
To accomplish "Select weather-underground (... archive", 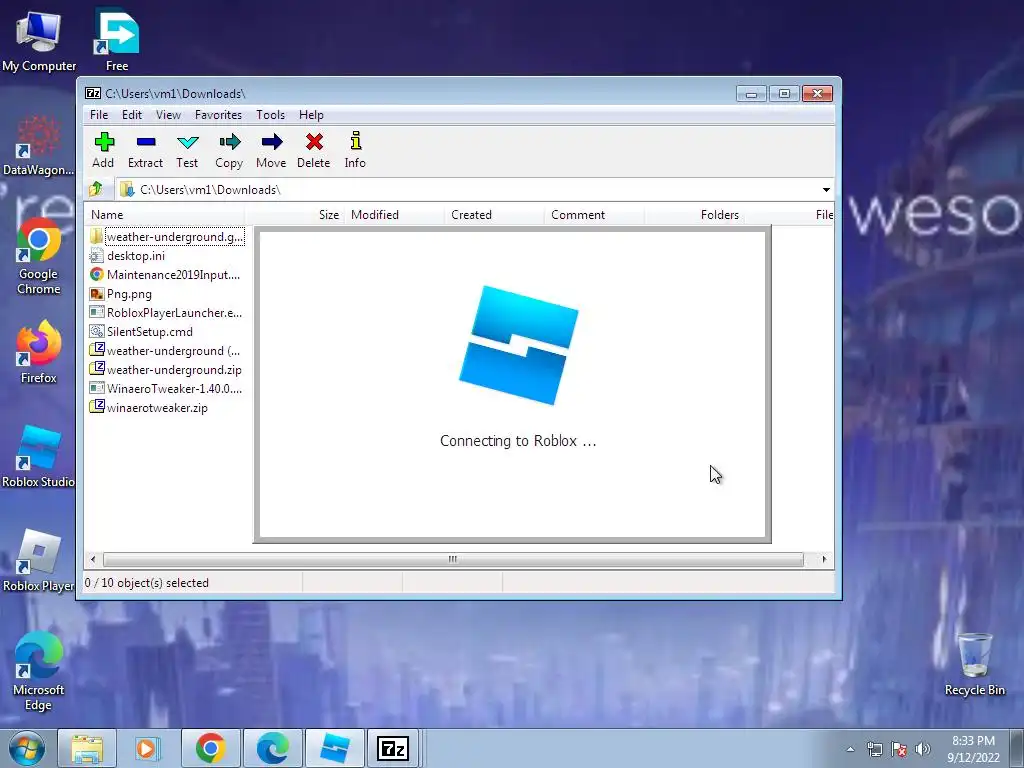I will coord(165,351).
